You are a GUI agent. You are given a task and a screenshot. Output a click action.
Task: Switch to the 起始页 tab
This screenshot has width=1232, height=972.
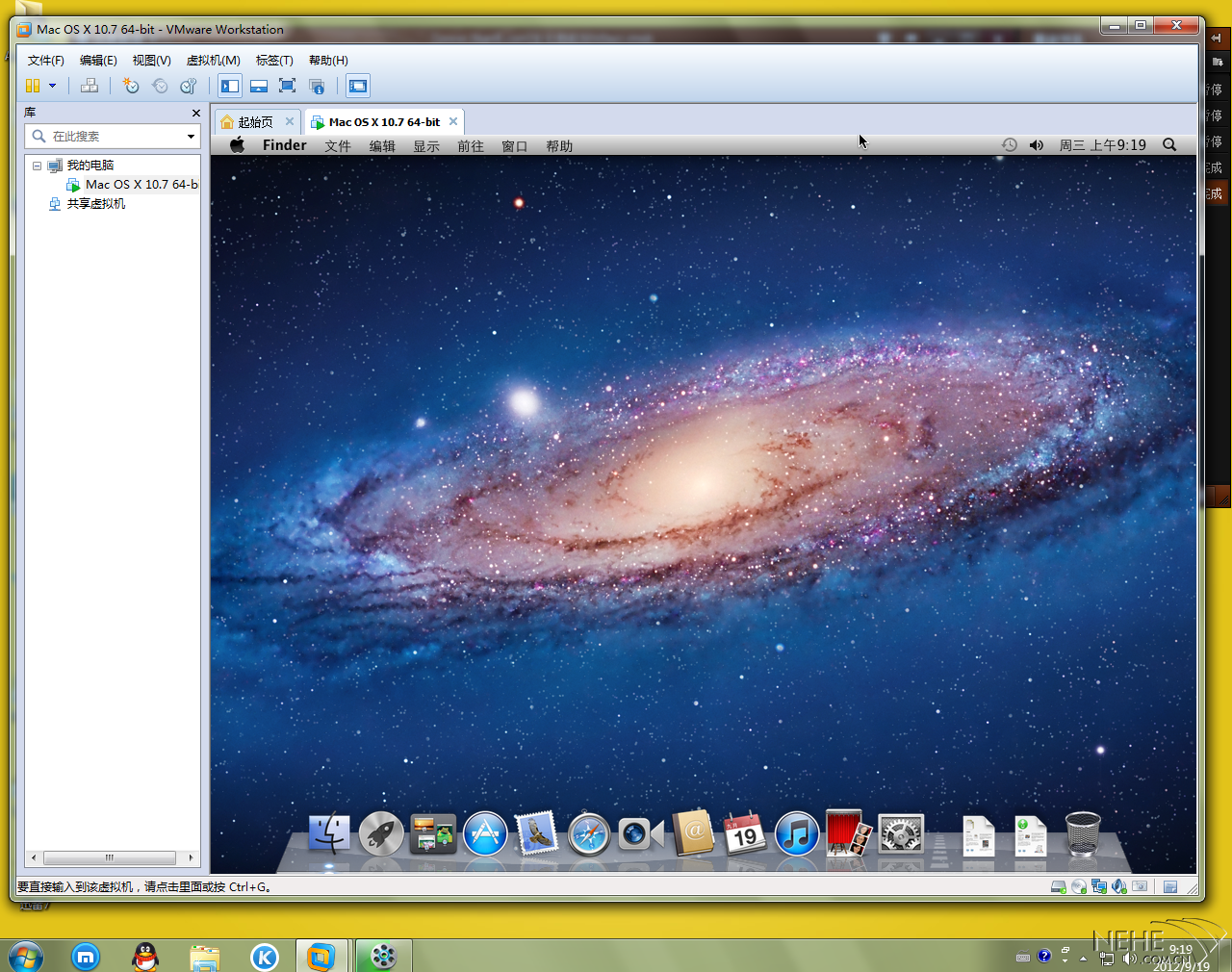(x=255, y=122)
